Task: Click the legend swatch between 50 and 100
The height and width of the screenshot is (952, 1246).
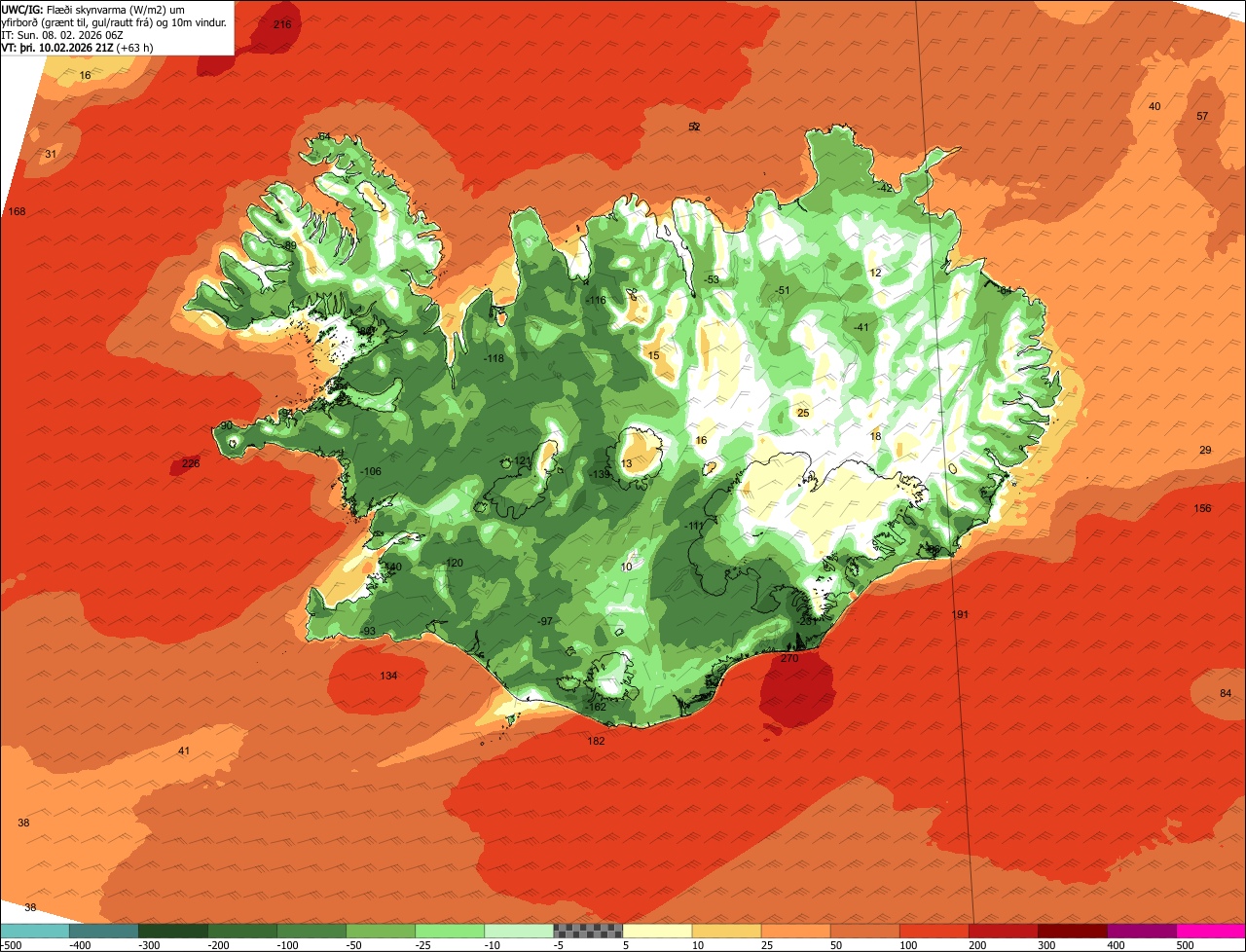Action: click(x=864, y=931)
